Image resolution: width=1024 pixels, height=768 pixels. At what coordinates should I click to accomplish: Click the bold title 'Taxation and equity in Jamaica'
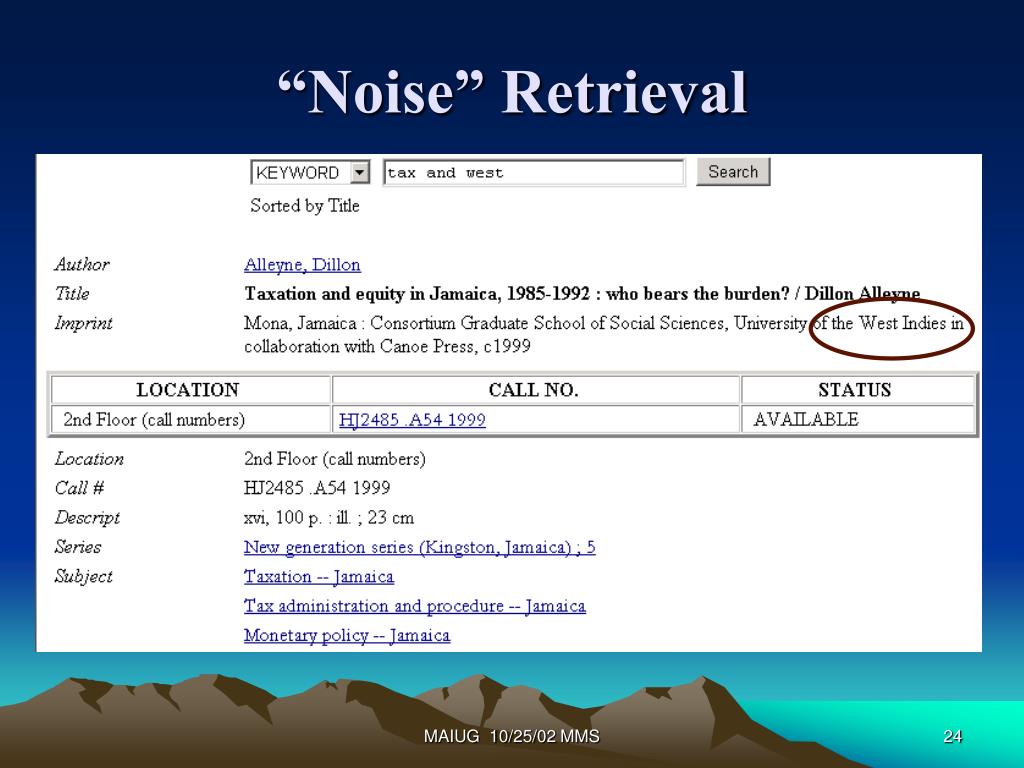(x=582, y=294)
